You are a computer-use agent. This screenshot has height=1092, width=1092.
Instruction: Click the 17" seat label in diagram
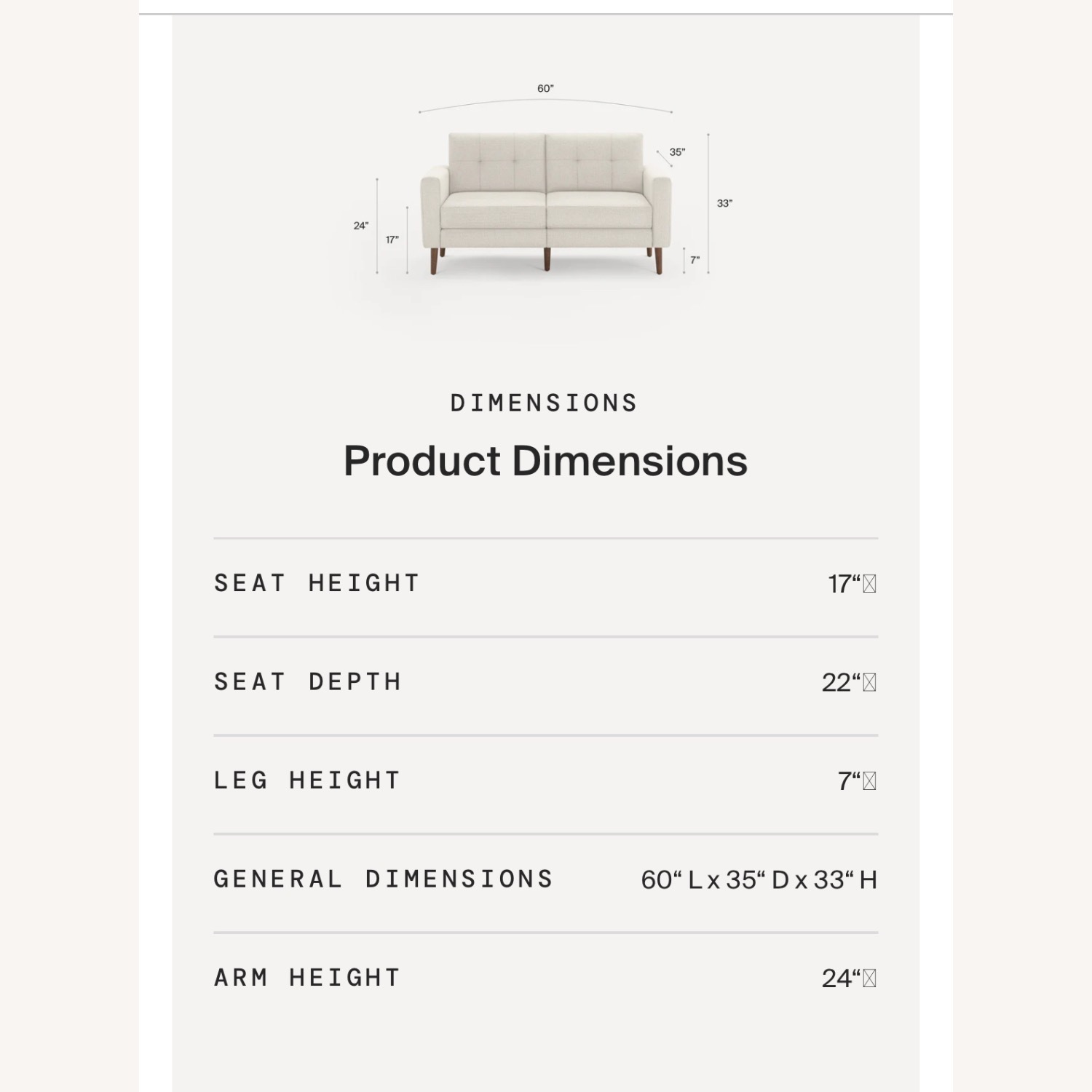tap(392, 240)
